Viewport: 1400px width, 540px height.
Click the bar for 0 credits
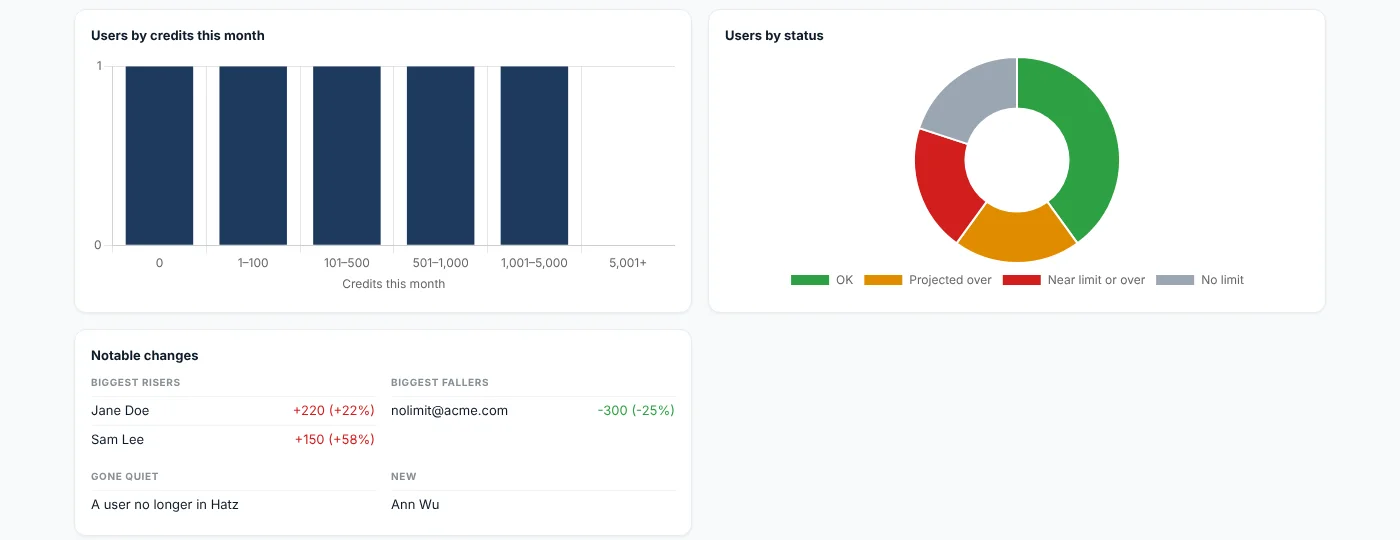159,156
